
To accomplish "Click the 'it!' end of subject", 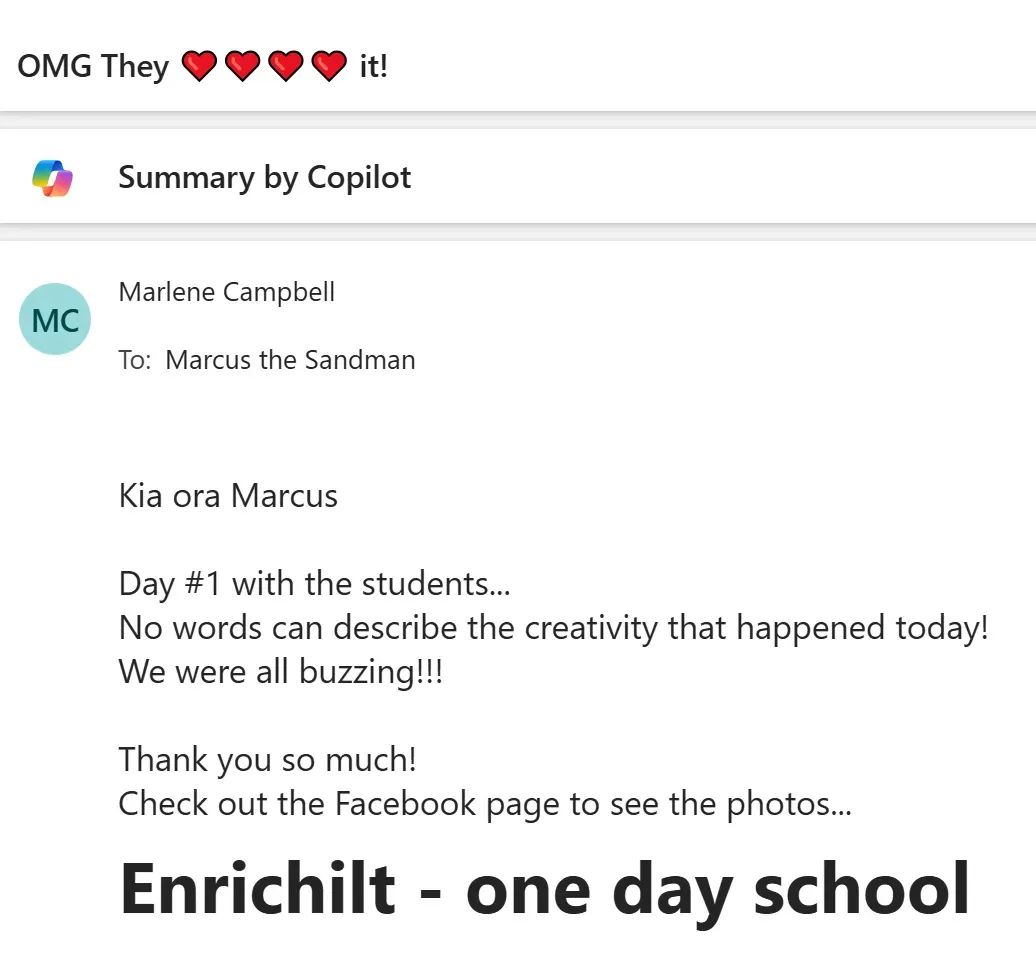I will pos(373,66).
